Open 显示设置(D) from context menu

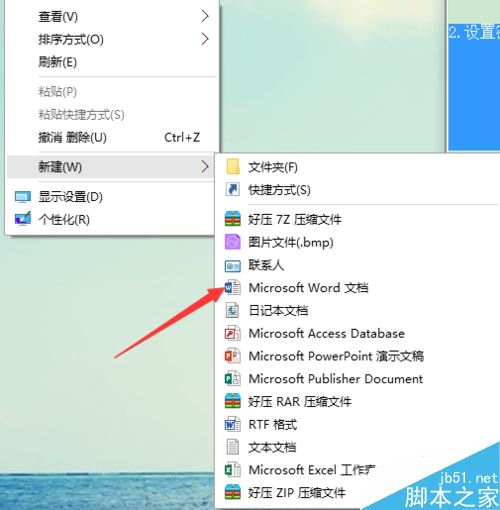coord(110,197)
